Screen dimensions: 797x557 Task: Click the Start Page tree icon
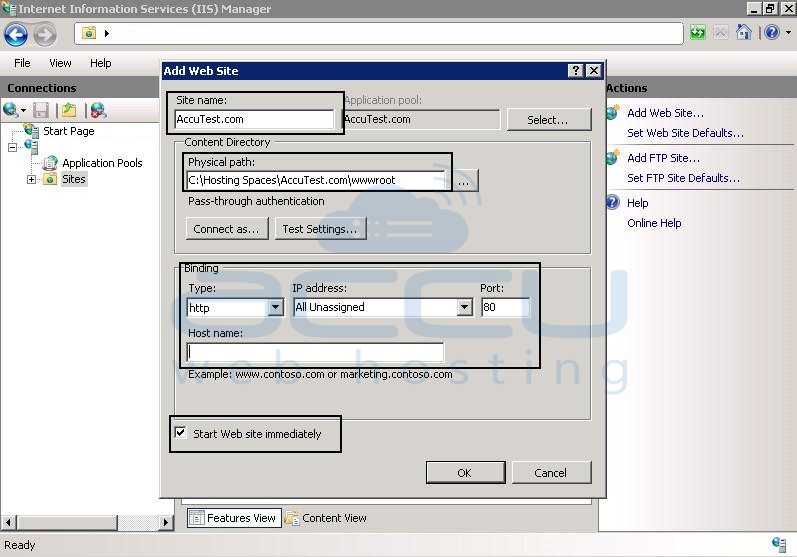(x=32, y=131)
